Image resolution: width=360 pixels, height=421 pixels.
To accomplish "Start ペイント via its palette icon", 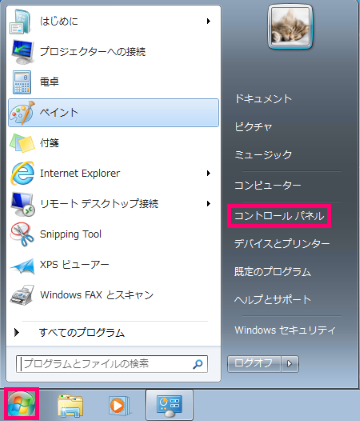I will point(22,113).
